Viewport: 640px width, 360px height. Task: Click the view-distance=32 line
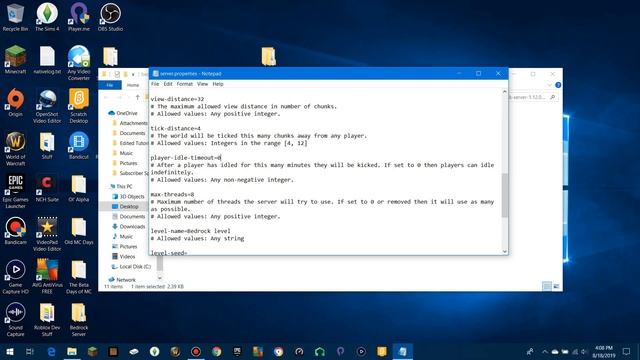[177, 99]
